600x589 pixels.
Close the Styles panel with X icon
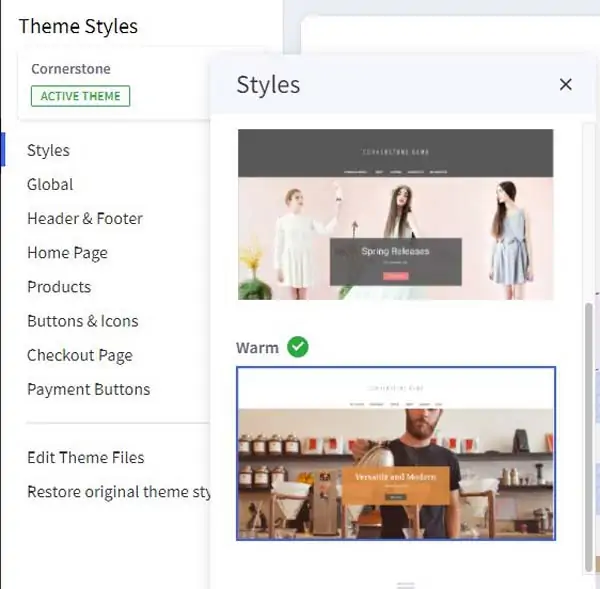point(565,84)
